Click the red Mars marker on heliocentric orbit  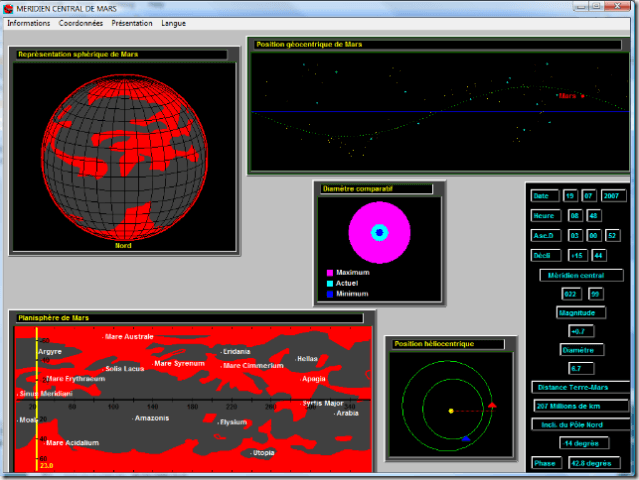point(492,405)
